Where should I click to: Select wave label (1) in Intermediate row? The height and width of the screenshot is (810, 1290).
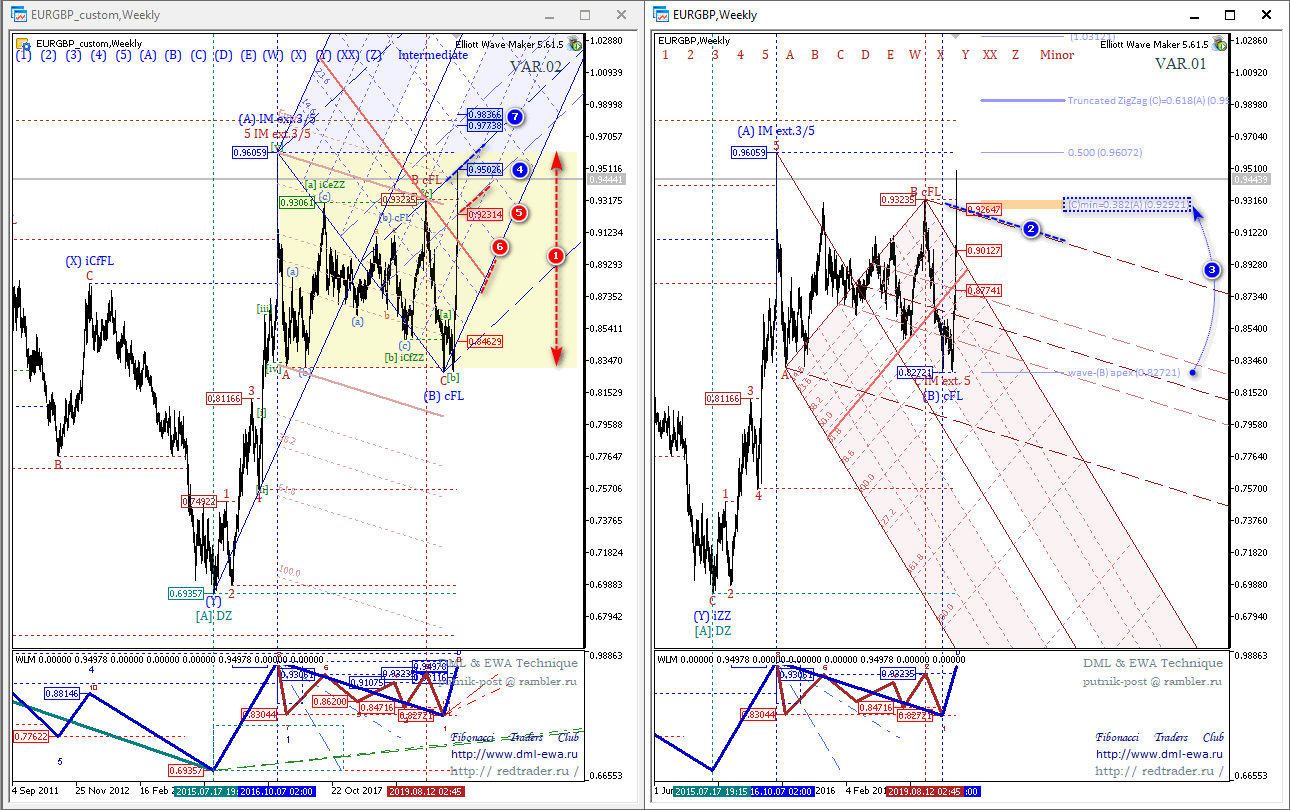click(x=22, y=55)
